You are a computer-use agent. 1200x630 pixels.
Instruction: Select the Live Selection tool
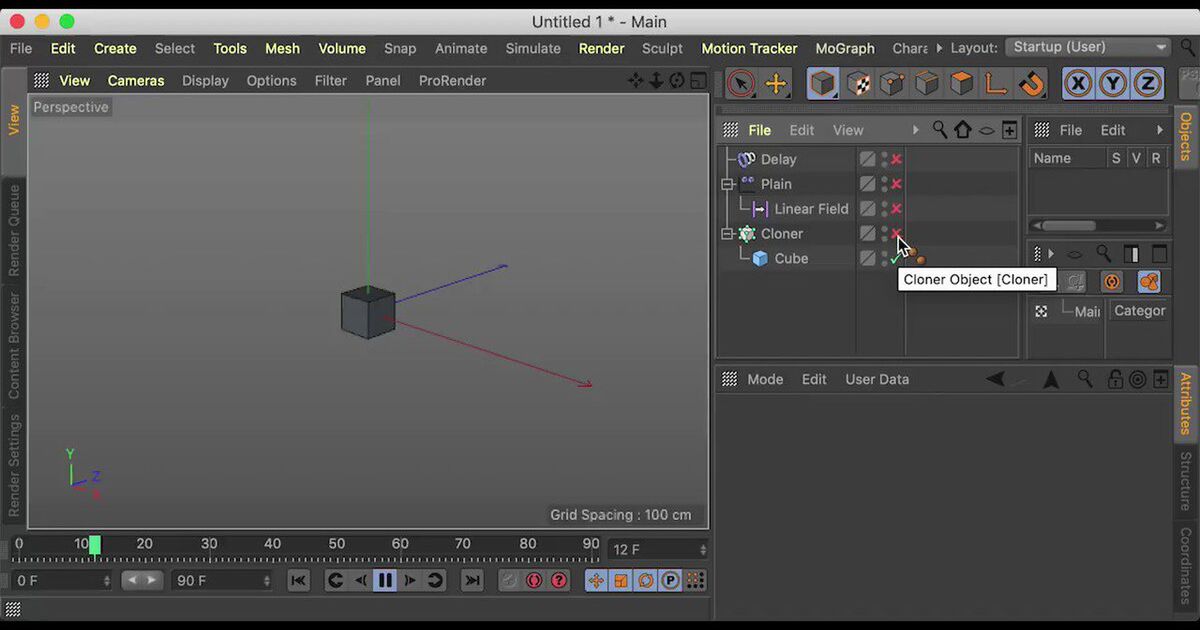[741, 83]
